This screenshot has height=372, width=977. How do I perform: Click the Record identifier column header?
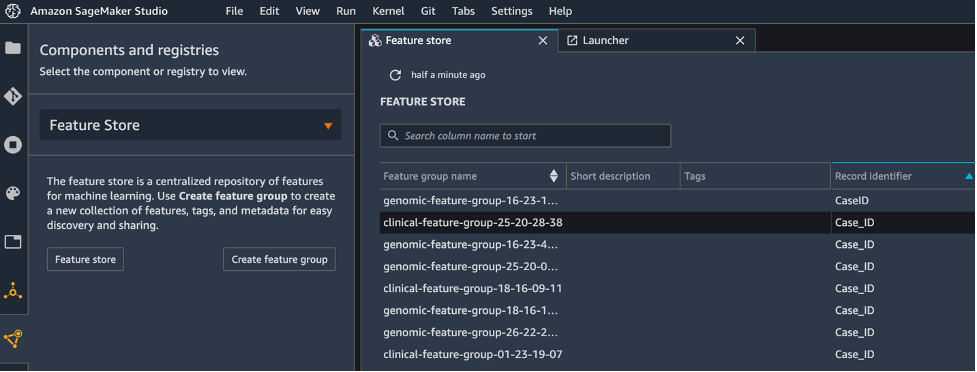pyautogui.click(x=903, y=176)
